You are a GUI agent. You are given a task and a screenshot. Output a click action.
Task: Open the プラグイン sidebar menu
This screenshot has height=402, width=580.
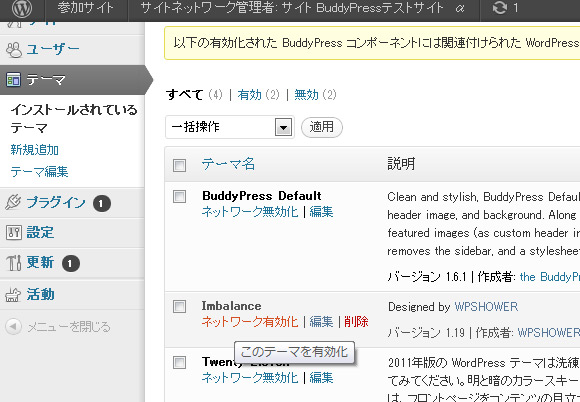point(56,203)
